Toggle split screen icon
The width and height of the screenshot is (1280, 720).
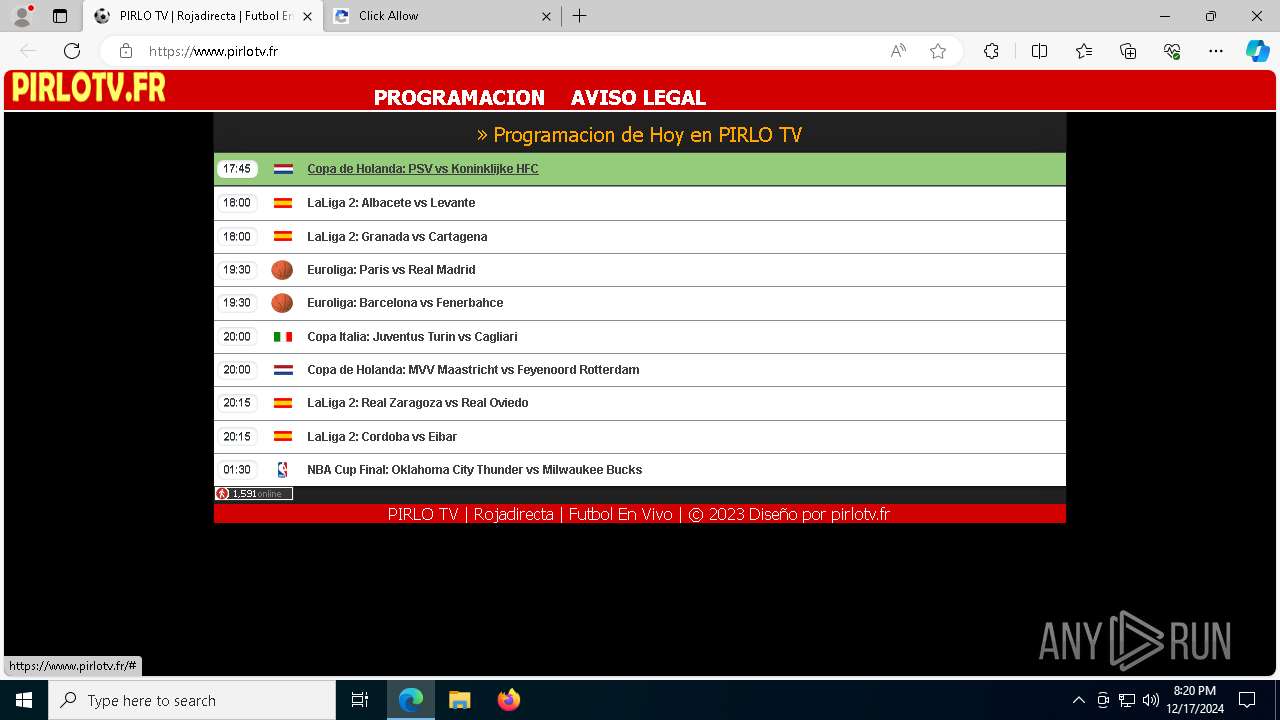(x=1039, y=51)
